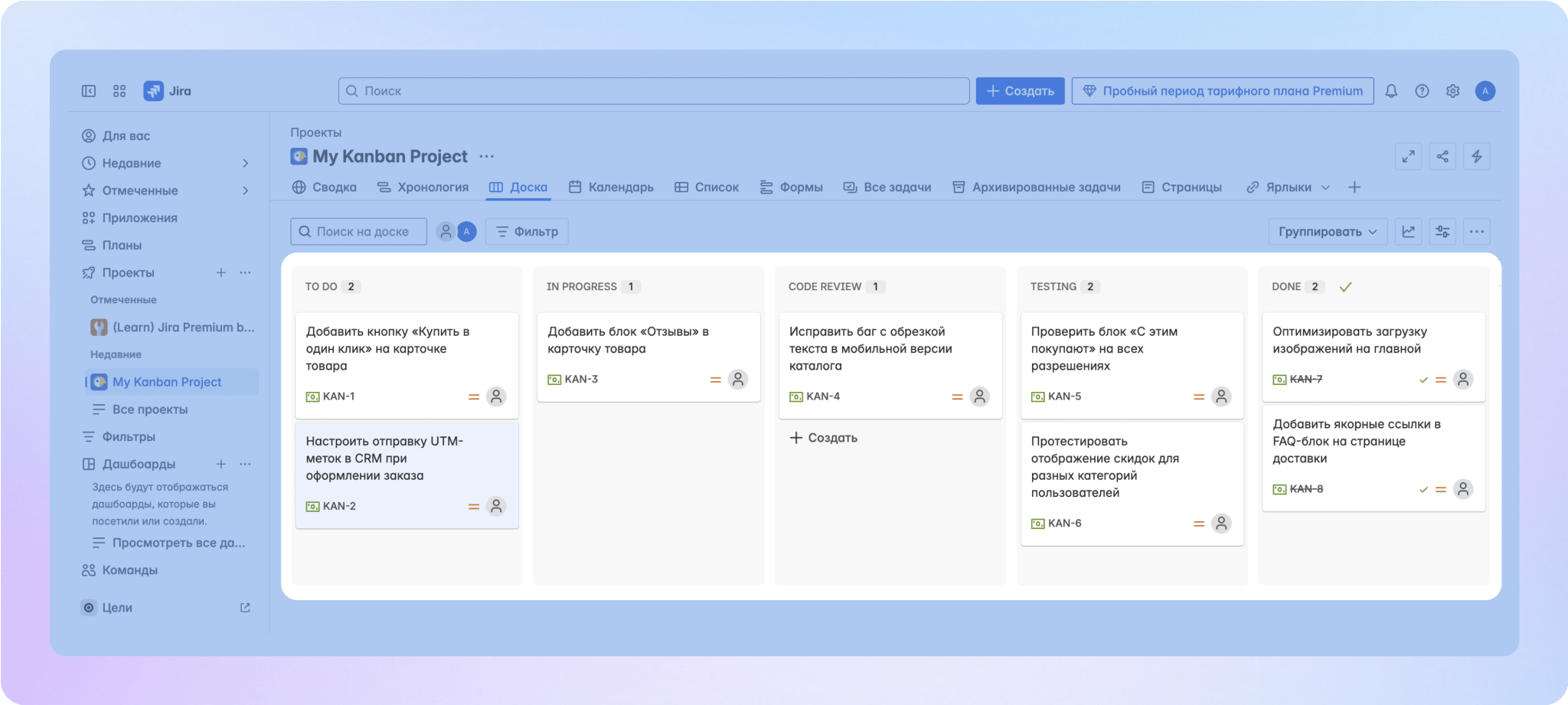This screenshot has width=1568, height=705.
Task: Click the share icon for the project
Action: (x=1442, y=157)
